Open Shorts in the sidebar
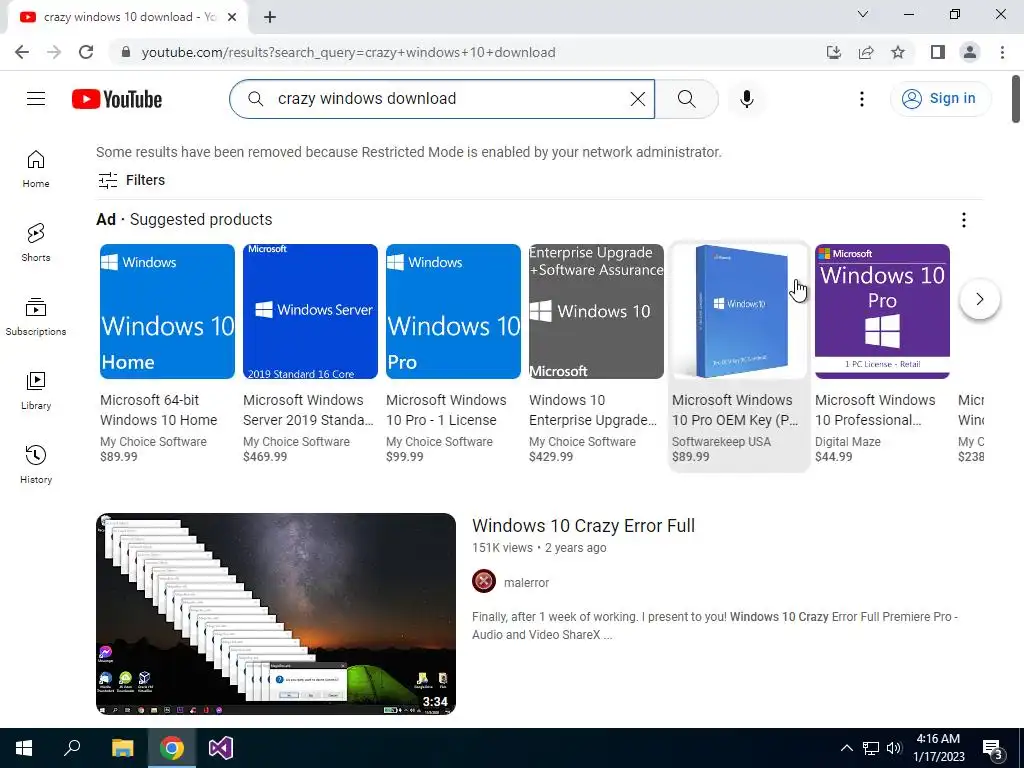1024x768 pixels. 36,243
